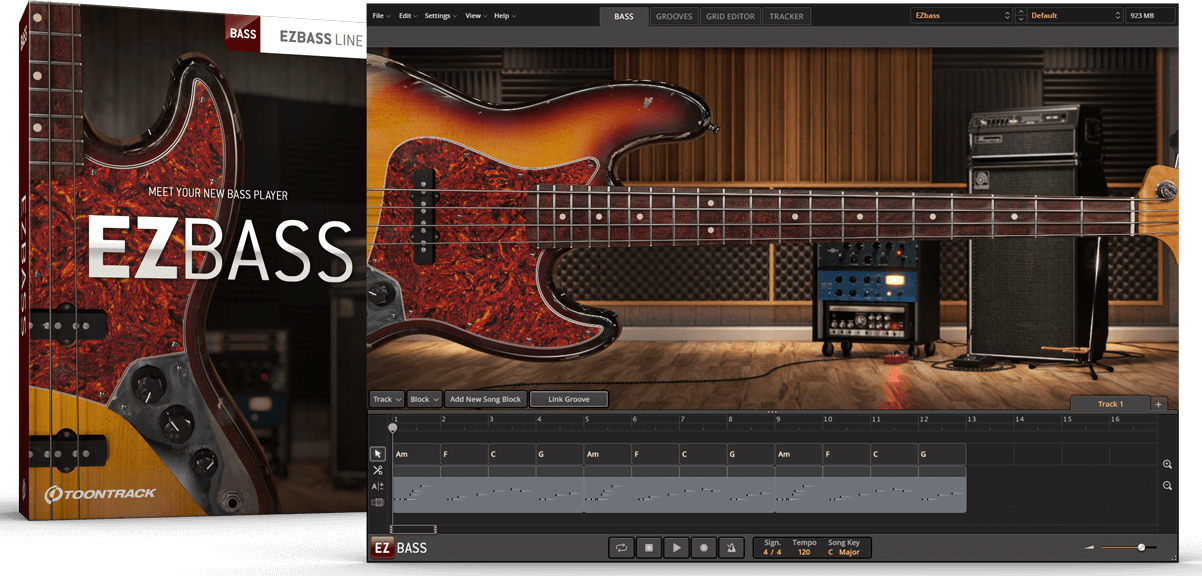1202x576 pixels.
Task: Open the TRACKER tab
Action: click(x=786, y=16)
